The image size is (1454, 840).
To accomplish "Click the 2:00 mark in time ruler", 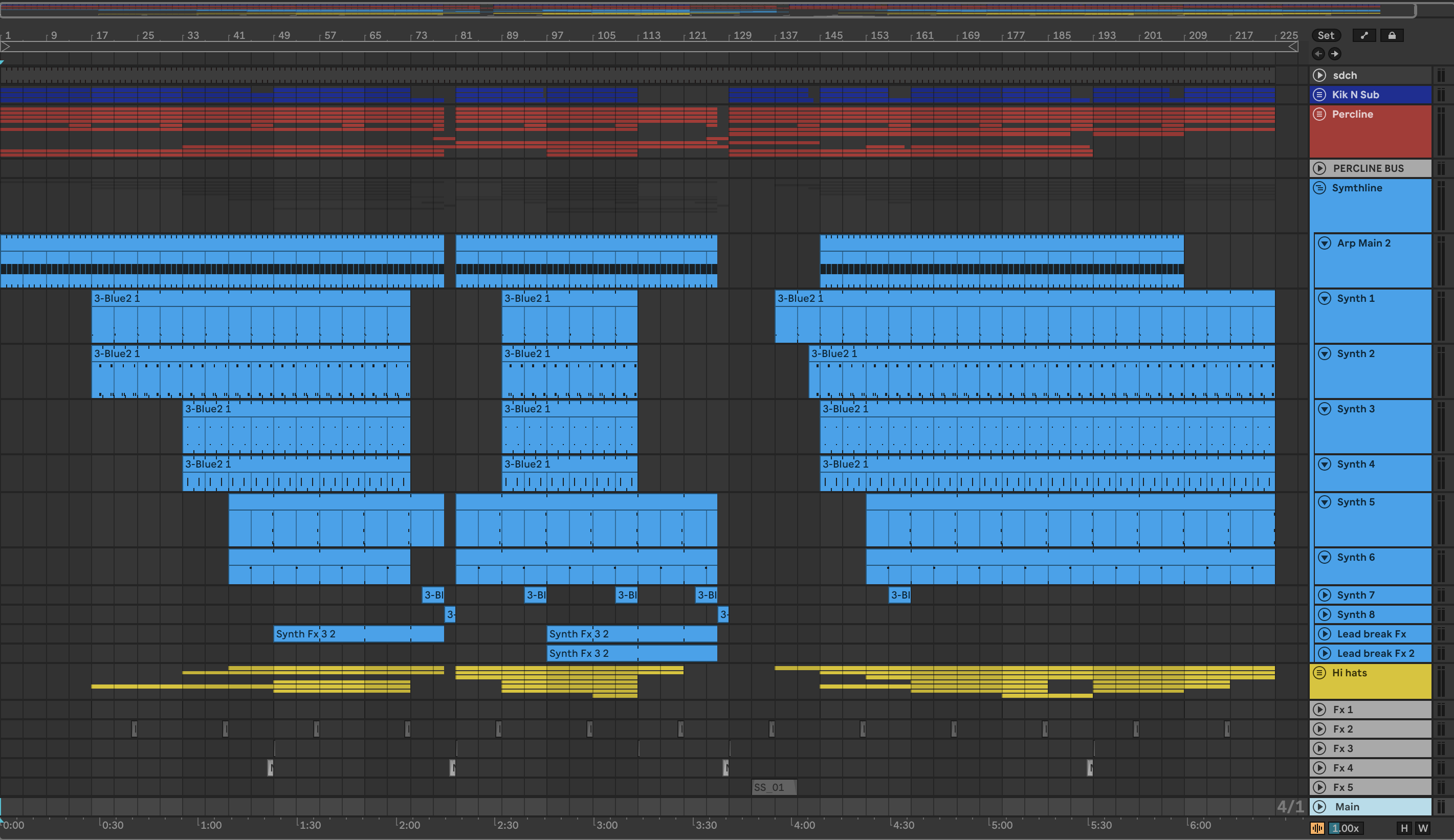I will [409, 825].
